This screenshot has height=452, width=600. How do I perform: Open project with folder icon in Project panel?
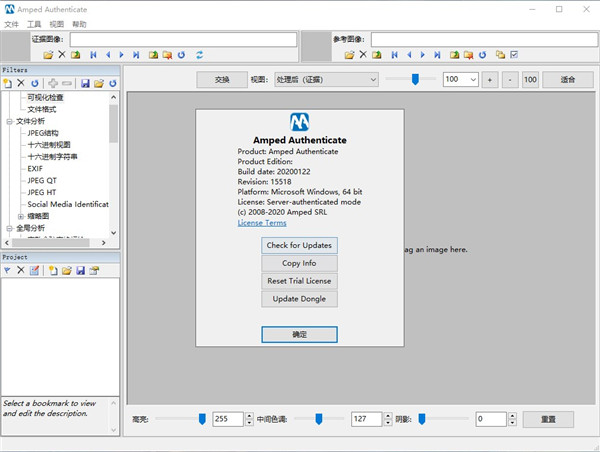tap(67, 271)
